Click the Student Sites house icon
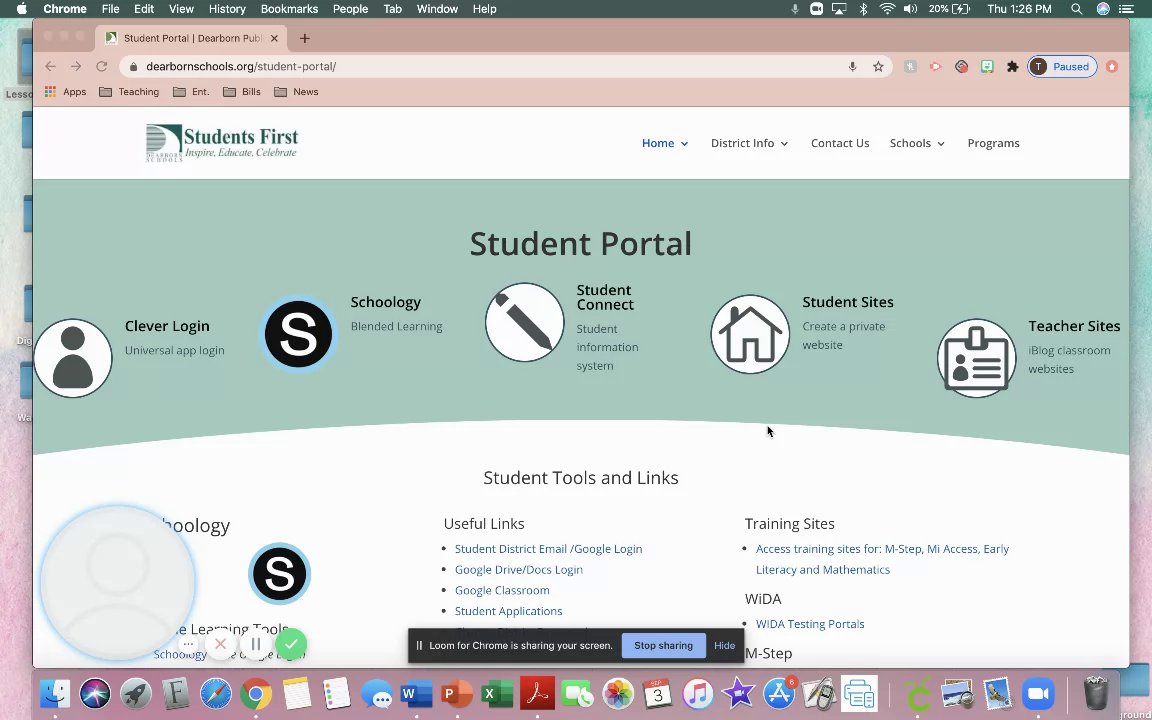The width and height of the screenshot is (1152, 720). click(x=750, y=334)
